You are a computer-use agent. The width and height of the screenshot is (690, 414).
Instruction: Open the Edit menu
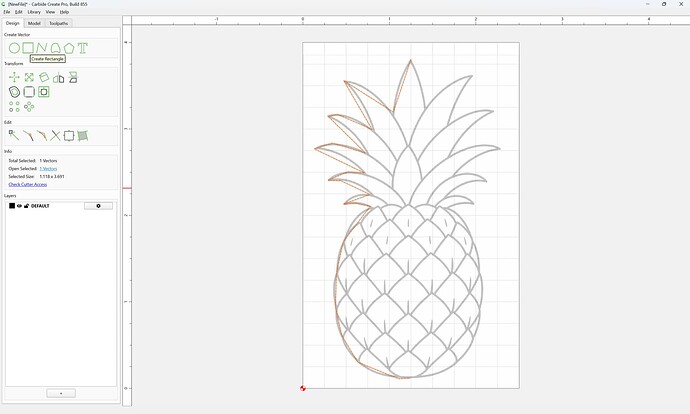coord(18,12)
